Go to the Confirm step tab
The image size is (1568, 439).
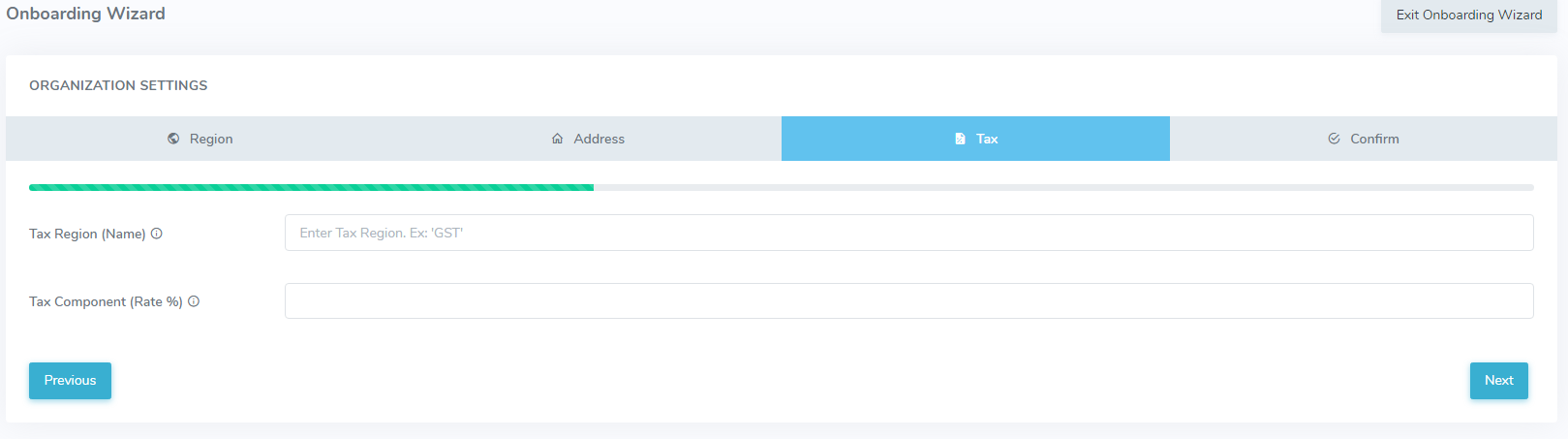[1364, 139]
